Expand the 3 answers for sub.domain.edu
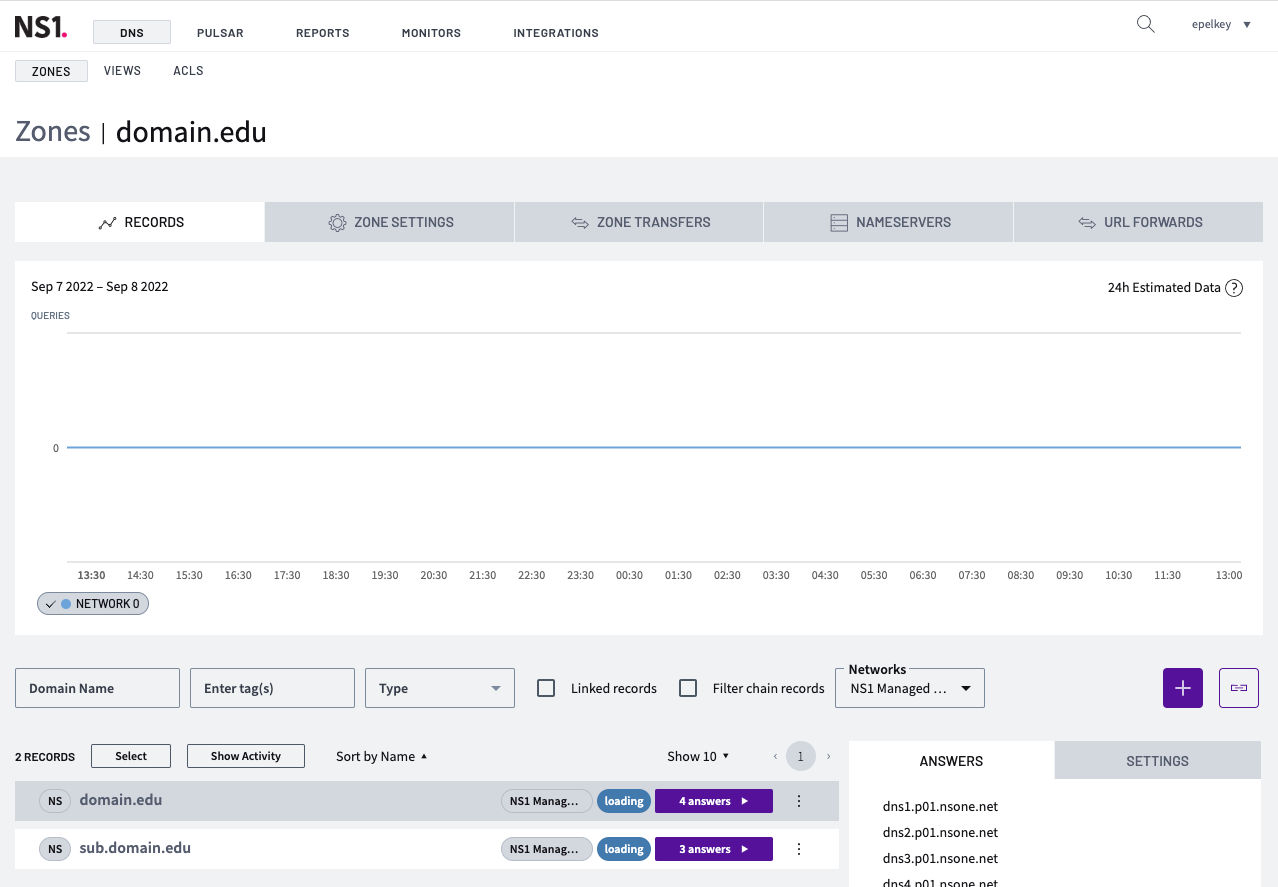 point(714,849)
